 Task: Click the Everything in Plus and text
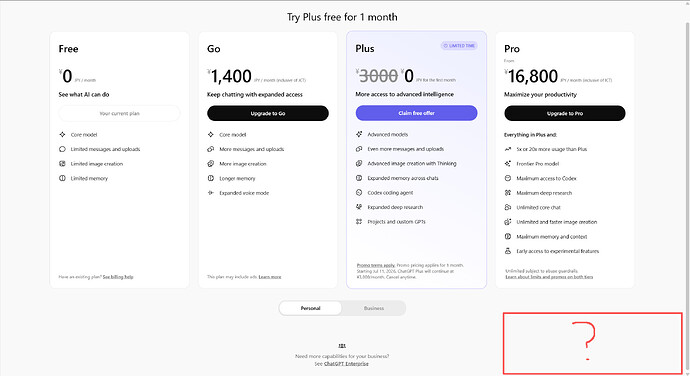tap(530, 135)
